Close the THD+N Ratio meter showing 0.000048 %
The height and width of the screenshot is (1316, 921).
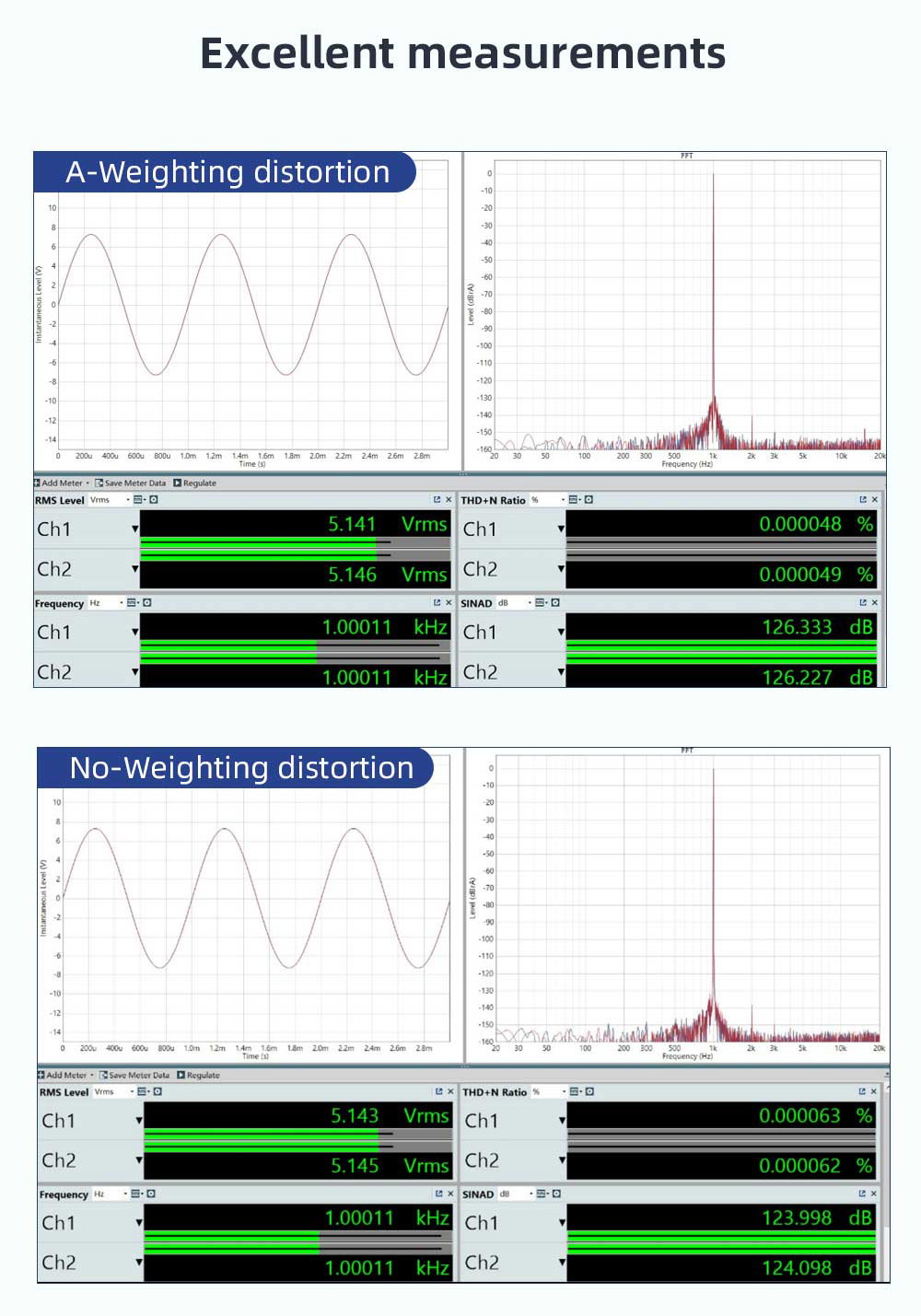[875, 500]
